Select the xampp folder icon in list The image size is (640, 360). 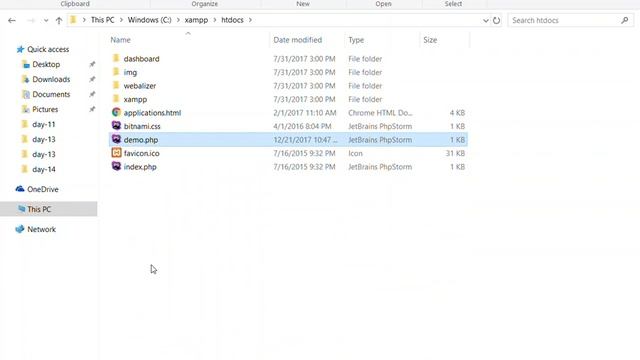116,99
